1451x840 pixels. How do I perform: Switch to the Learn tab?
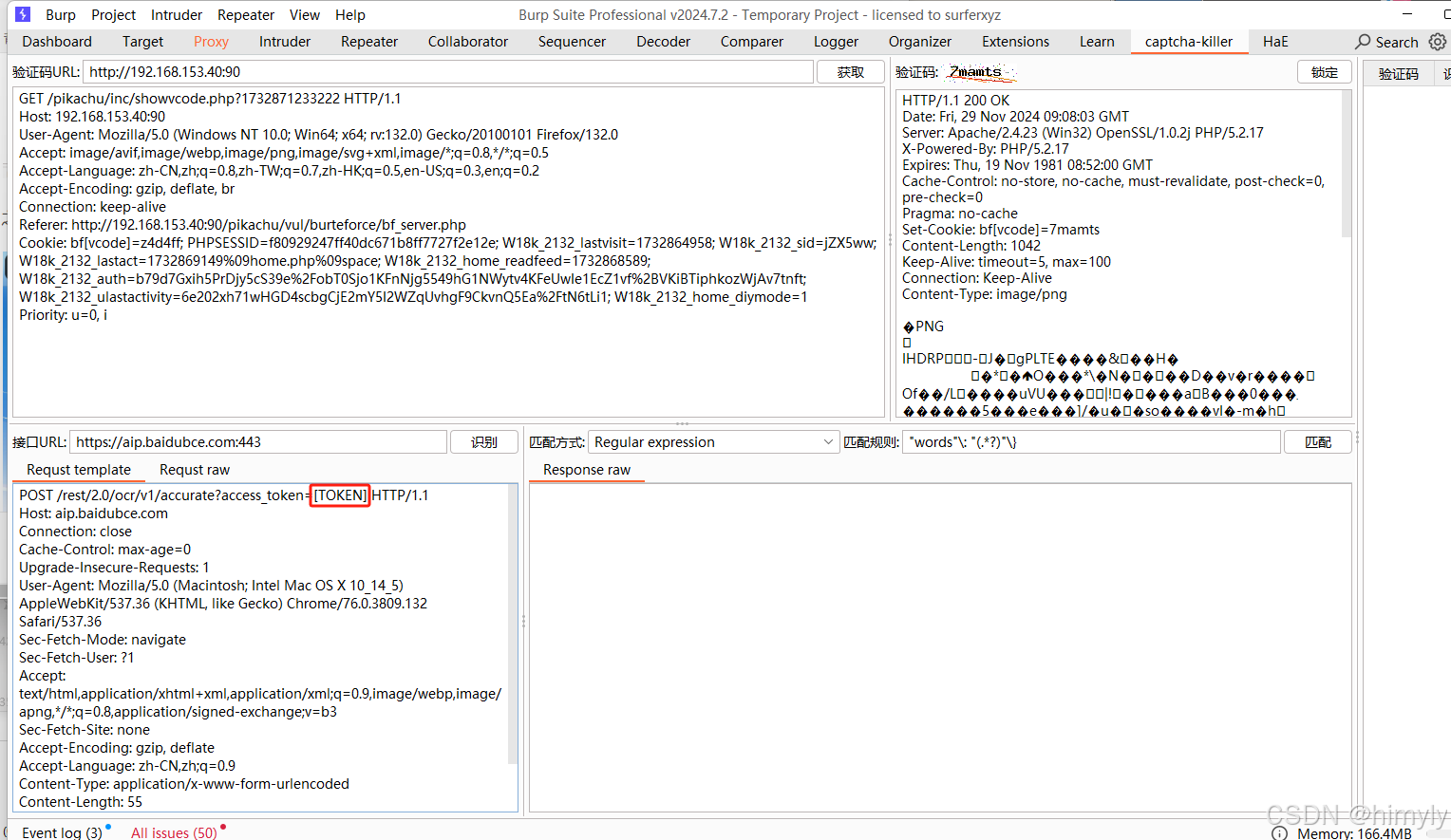click(x=1097, y=42)
